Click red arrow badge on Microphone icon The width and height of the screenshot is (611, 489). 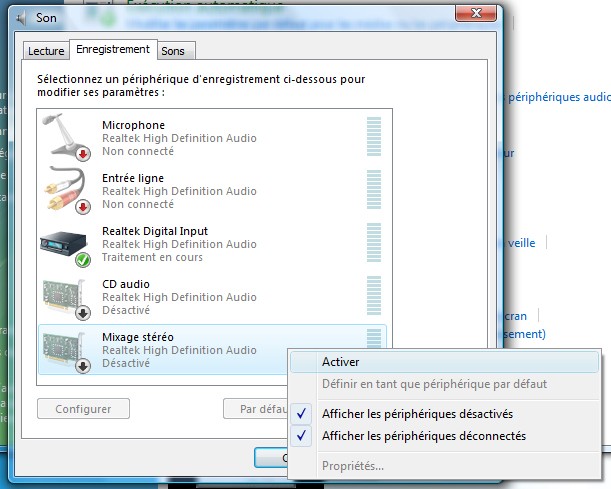[x=83, y=153]
